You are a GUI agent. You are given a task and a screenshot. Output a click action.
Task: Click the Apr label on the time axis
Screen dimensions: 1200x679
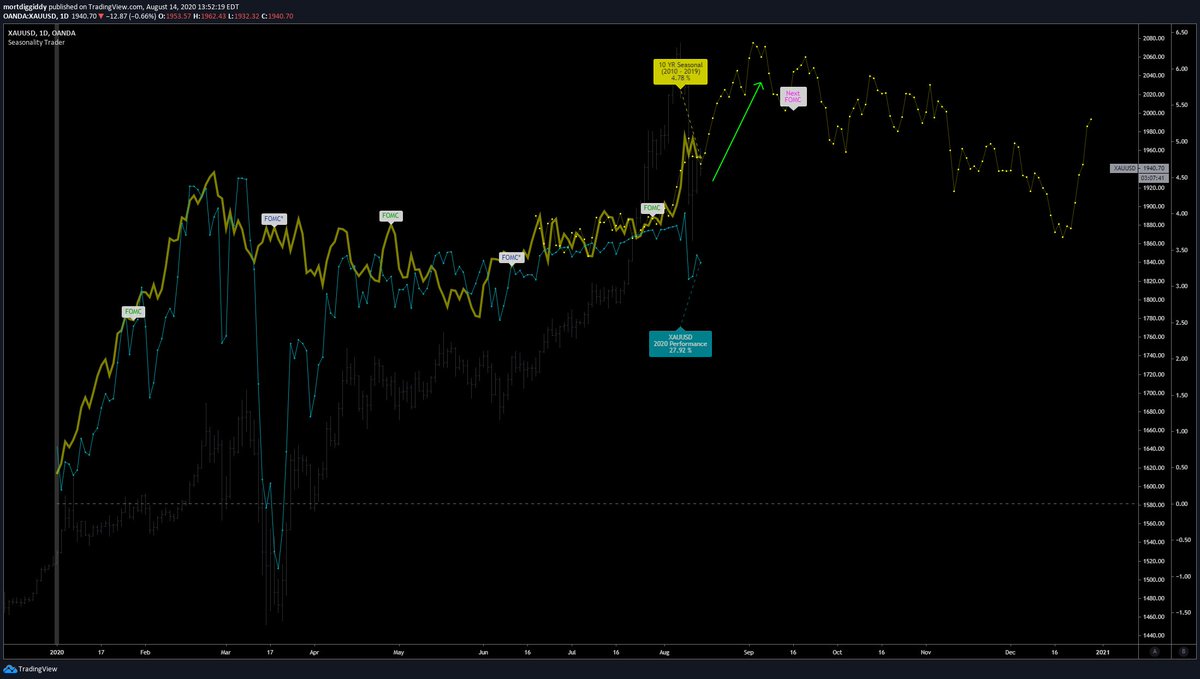313,651
